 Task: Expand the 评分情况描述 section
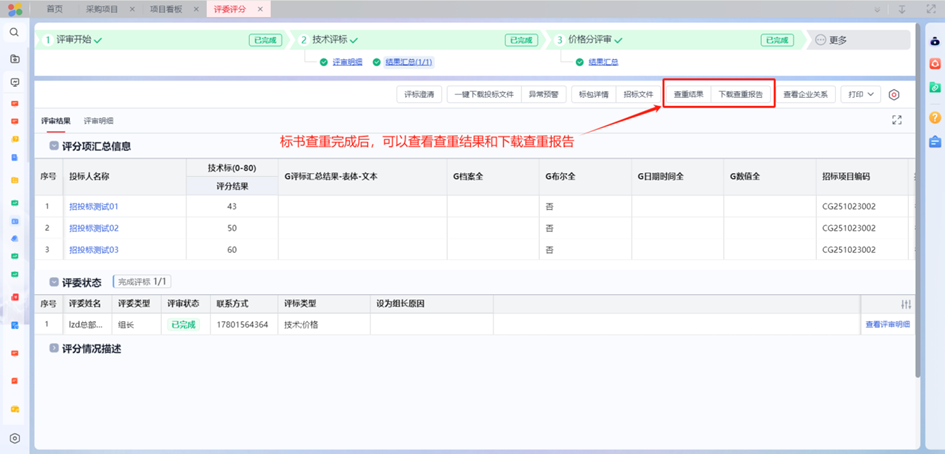click(x=54, y=348)
